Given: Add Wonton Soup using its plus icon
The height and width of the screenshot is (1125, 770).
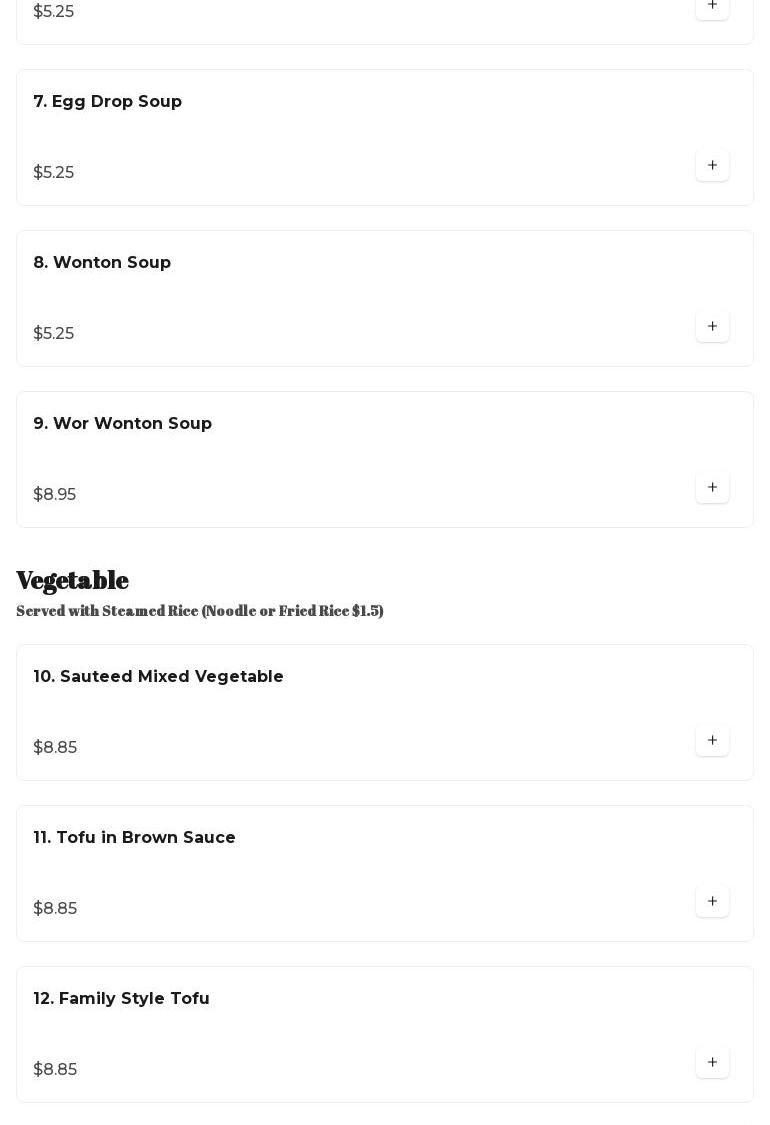Looking at the screenshot, I should tap(712, 326).
